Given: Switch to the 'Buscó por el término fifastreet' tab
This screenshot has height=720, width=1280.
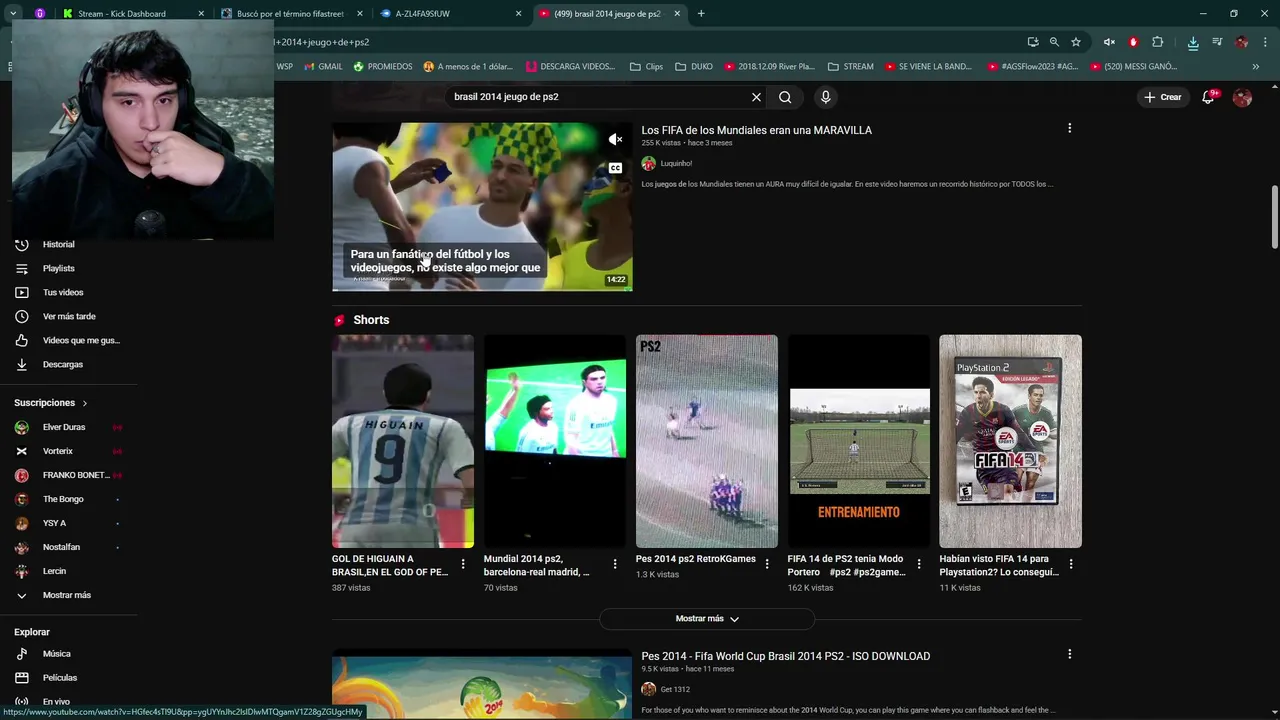Looking at the screenshot, I should click(x=293, y=14).
